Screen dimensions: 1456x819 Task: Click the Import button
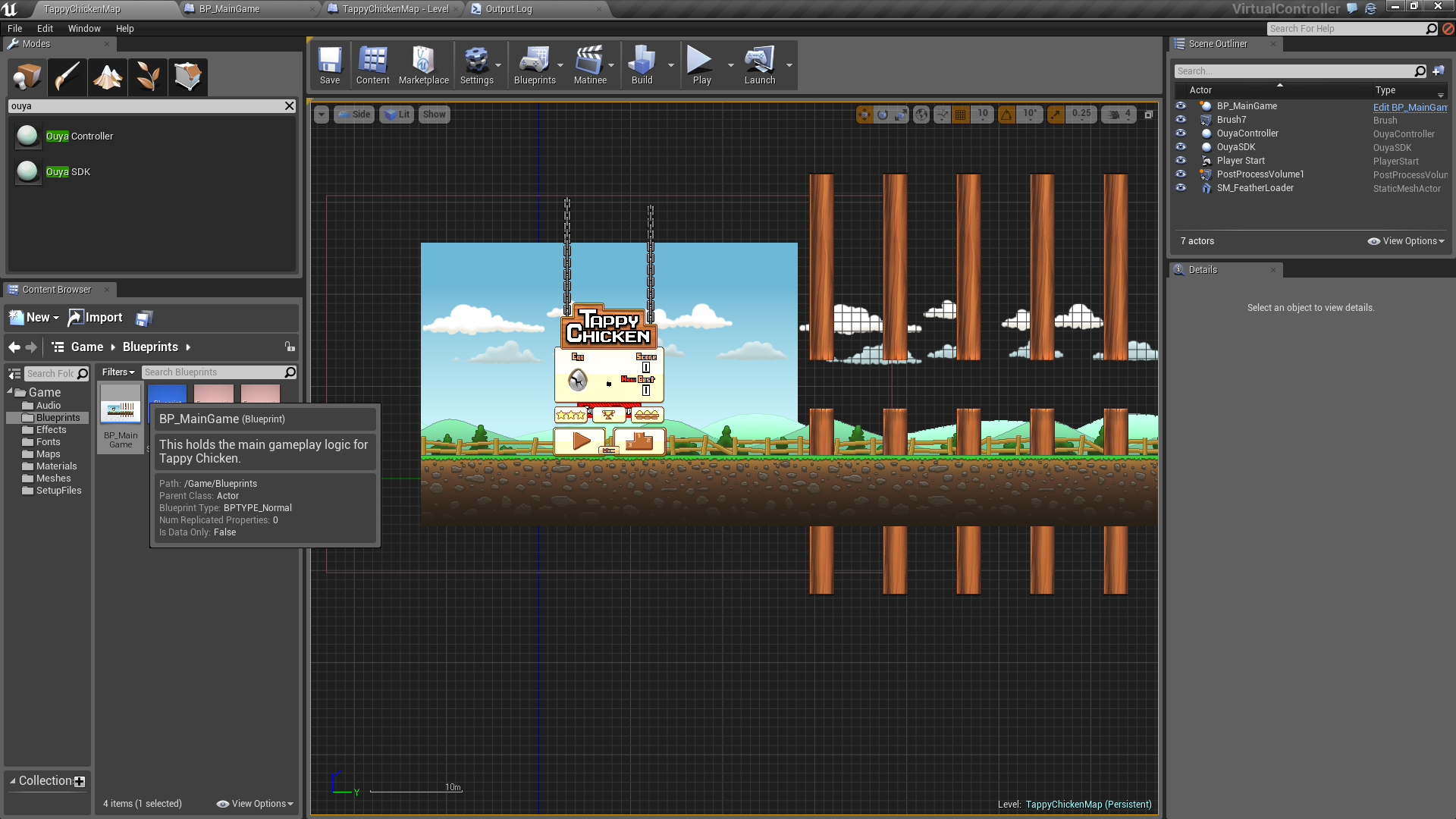pos(96,318)
